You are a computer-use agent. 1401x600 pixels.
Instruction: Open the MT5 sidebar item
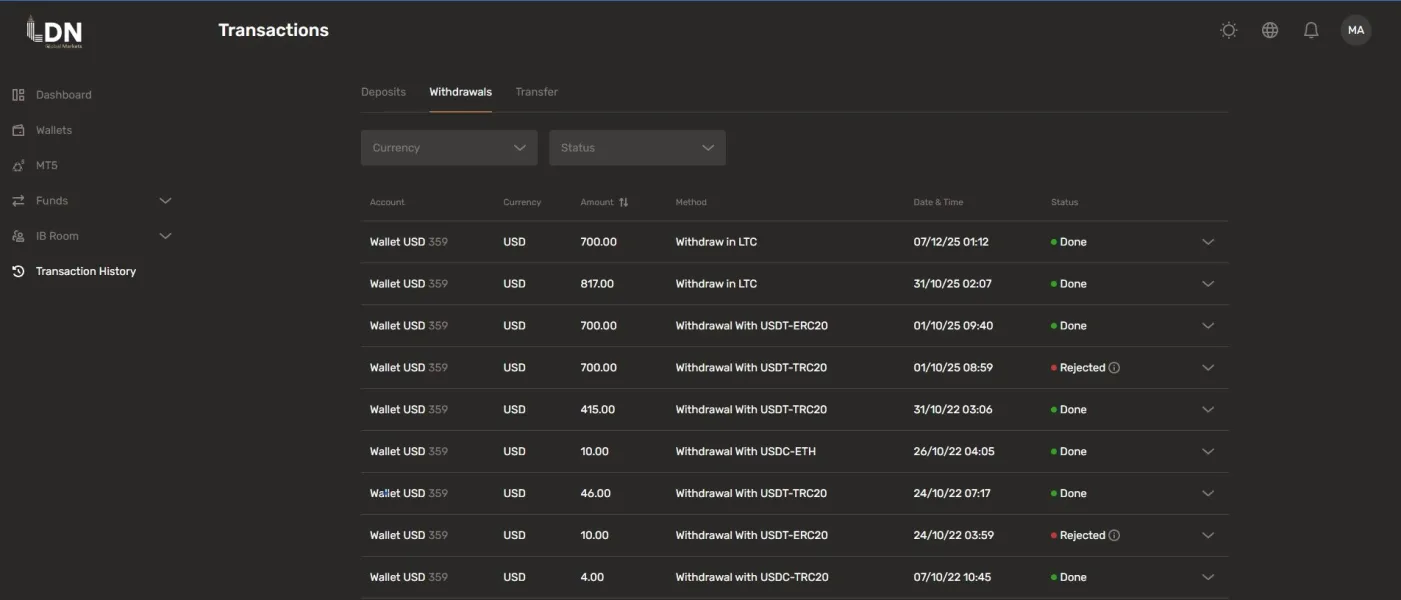coord(47,165)
